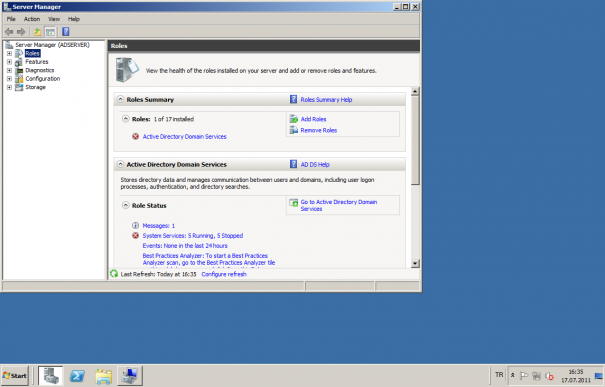Click the Server Manager title bar icon
Screen dimensions: 605x387
[7, 7]
